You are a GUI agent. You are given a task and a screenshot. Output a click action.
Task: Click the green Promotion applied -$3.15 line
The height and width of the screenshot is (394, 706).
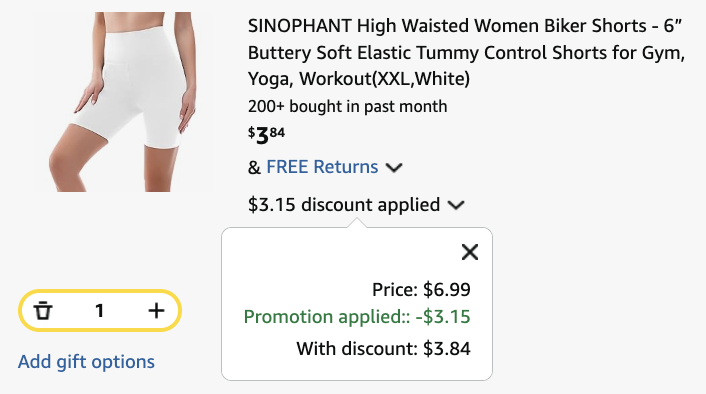(x=357, y=317)
